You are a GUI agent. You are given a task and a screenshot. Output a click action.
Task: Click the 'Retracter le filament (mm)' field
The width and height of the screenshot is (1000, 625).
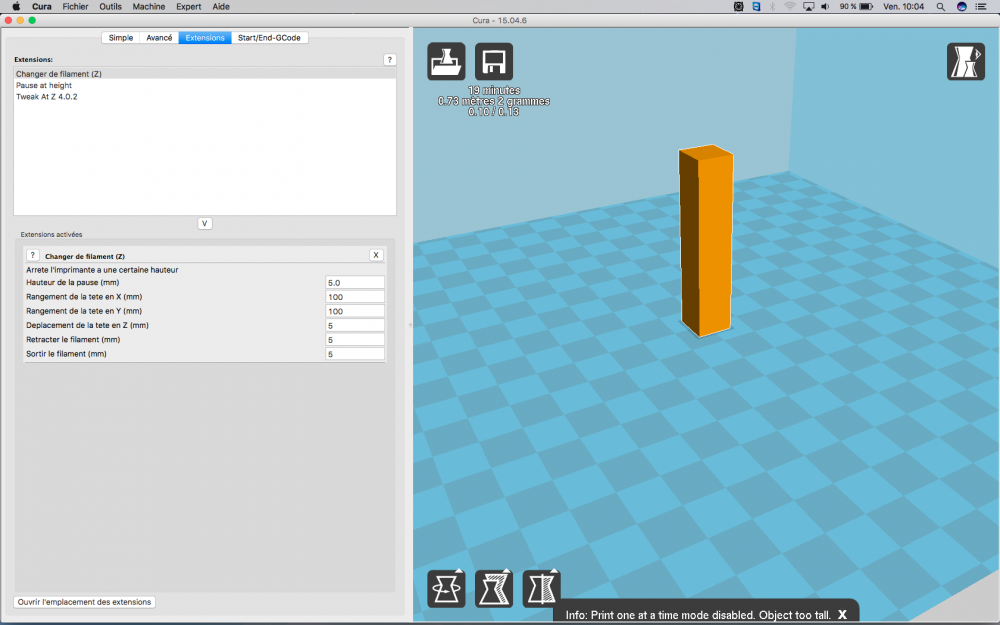pos(355,340)
